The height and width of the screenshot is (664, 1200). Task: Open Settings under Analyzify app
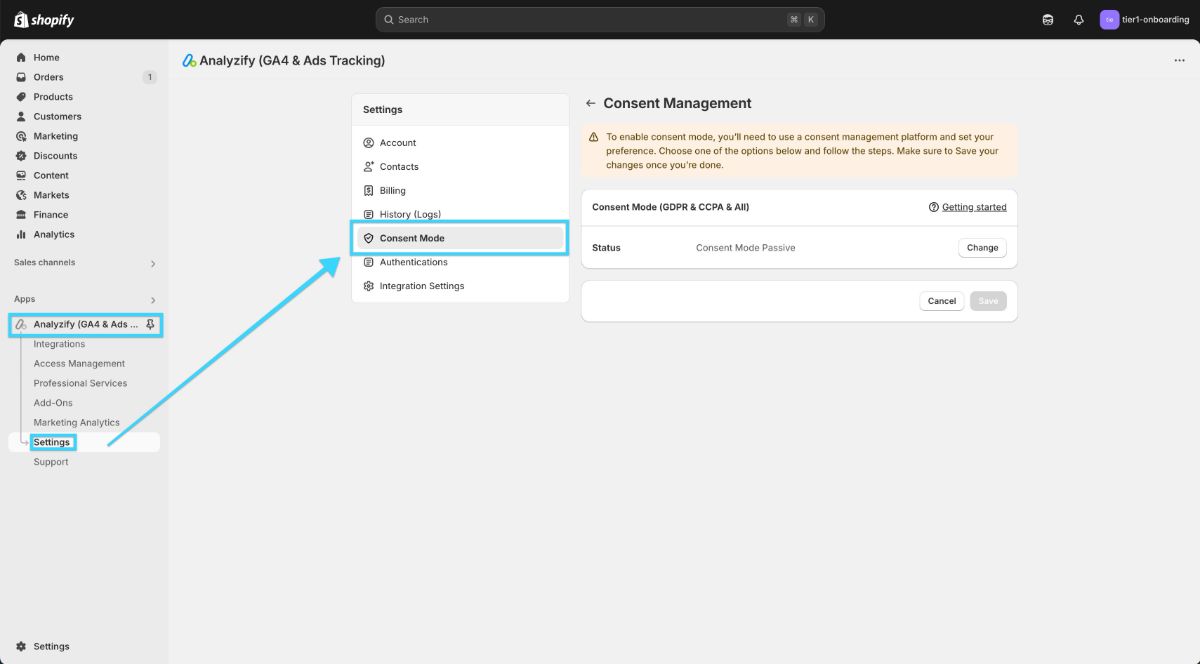pos(52,442)
